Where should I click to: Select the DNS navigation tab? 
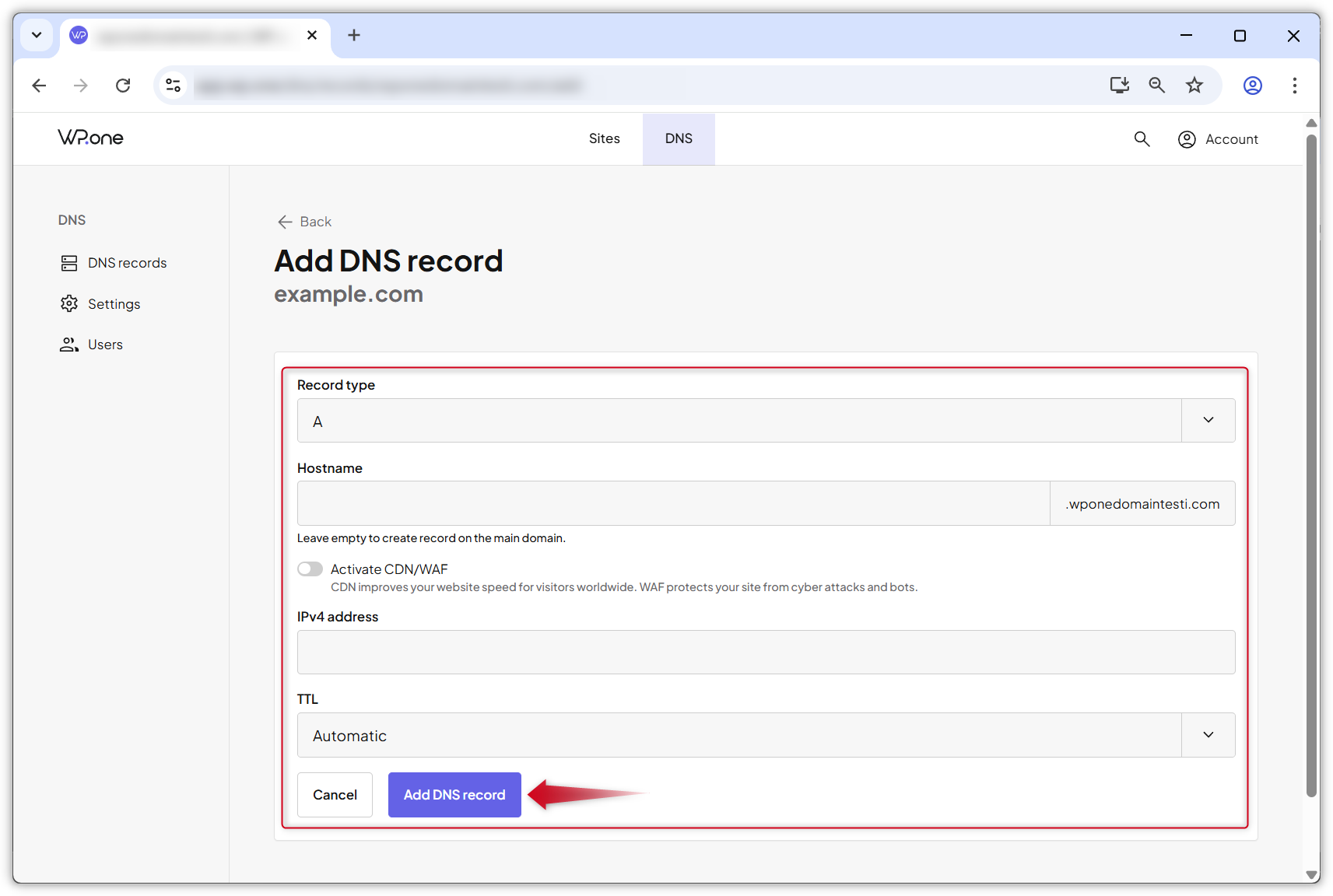click(x=678, y=138)
